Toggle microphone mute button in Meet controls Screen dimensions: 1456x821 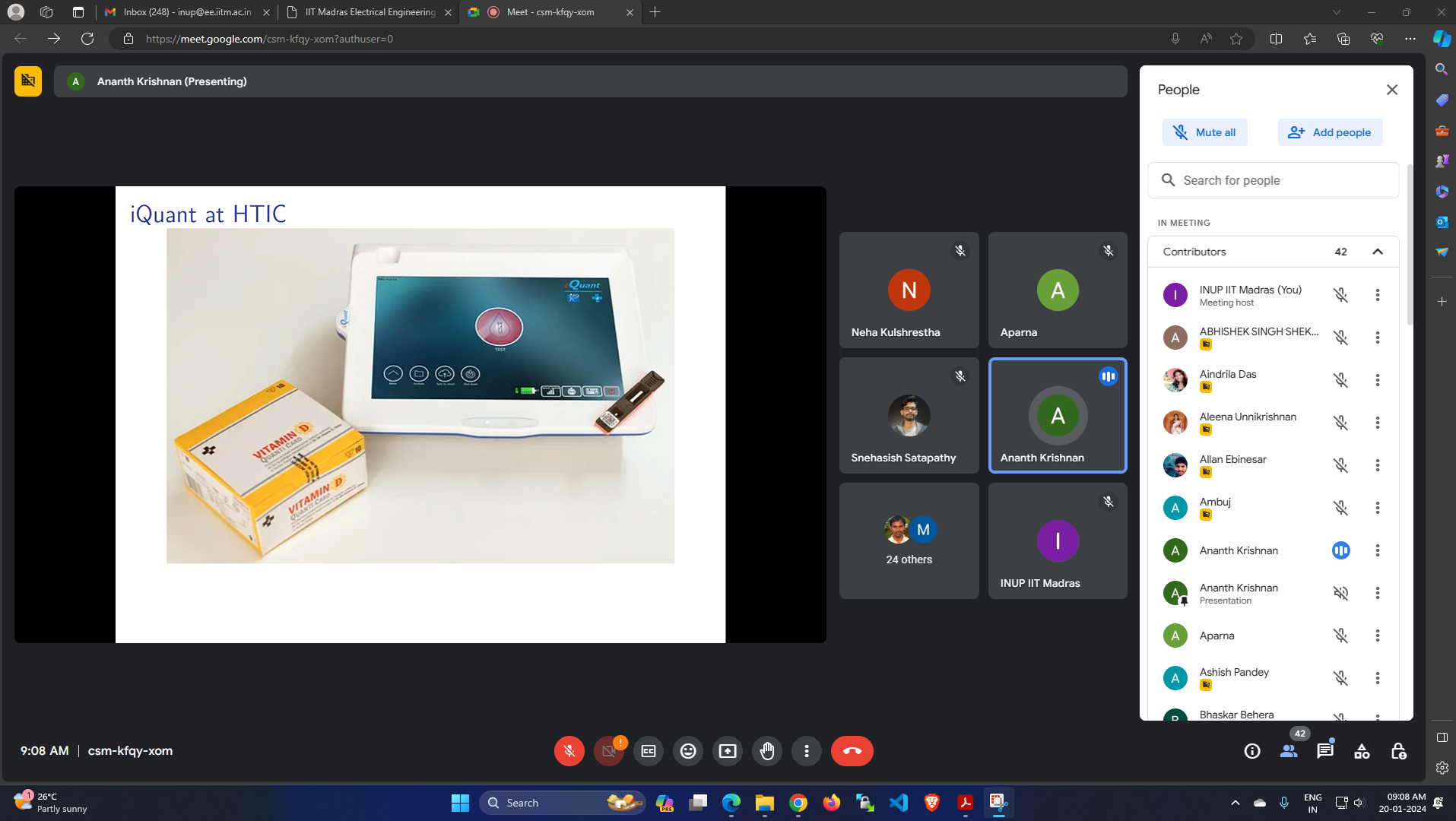pos(569,751)
